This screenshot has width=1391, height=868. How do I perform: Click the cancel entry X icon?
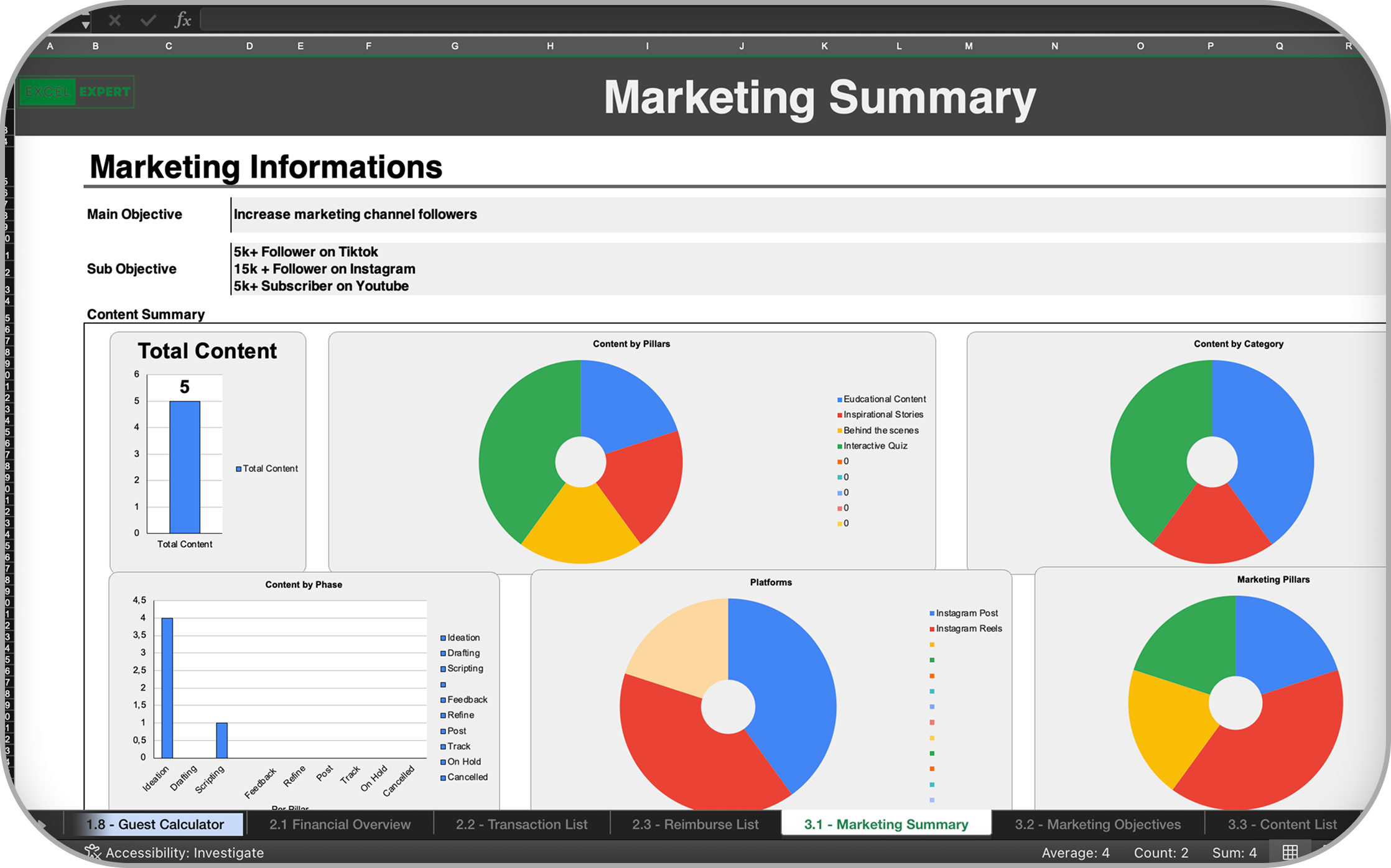click(x=114, y=21)
